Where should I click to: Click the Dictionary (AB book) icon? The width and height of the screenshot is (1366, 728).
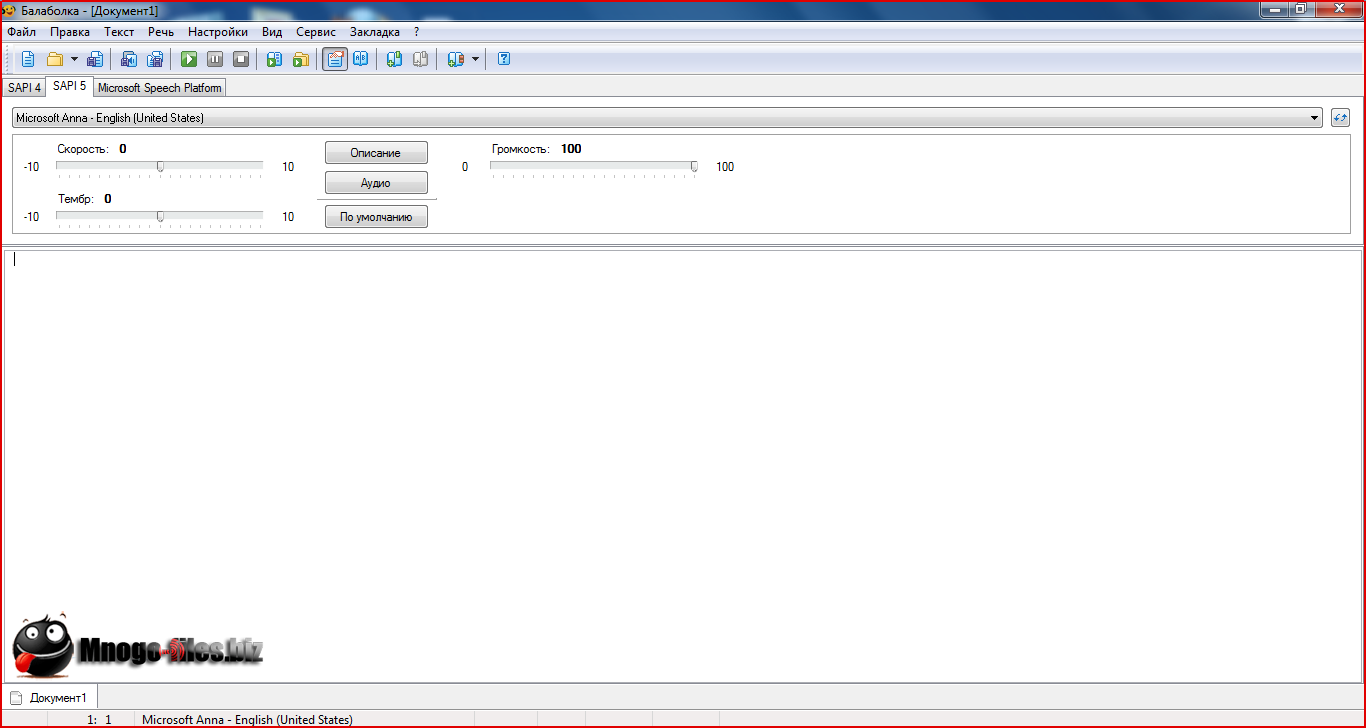tap(361, 59)
